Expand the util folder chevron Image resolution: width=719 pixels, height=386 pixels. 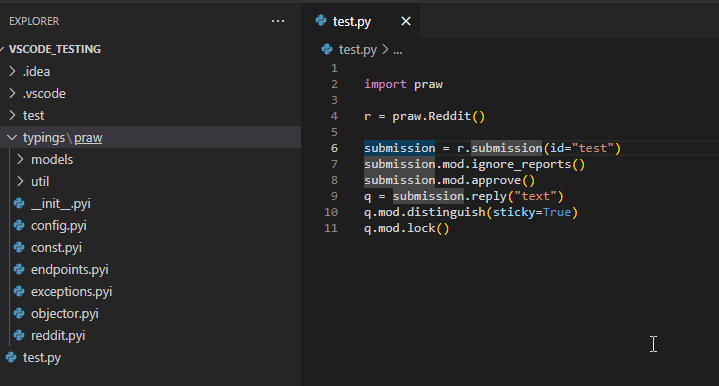pyautogui.click(x=20, y=181)
